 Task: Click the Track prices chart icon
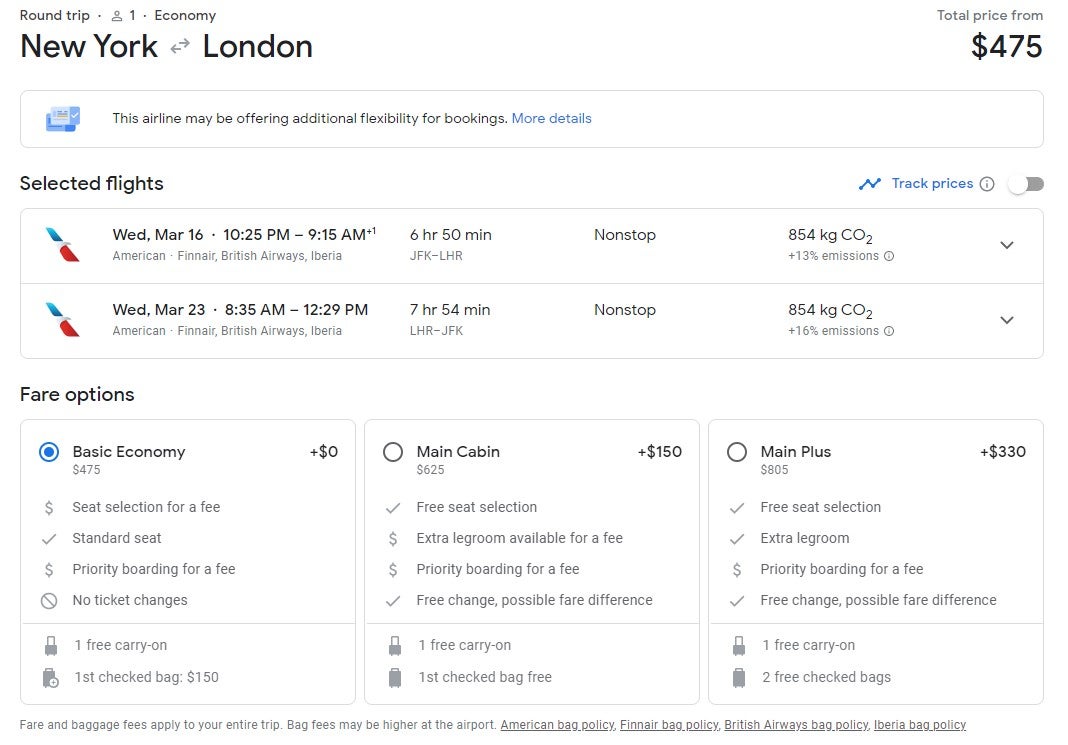871,183
